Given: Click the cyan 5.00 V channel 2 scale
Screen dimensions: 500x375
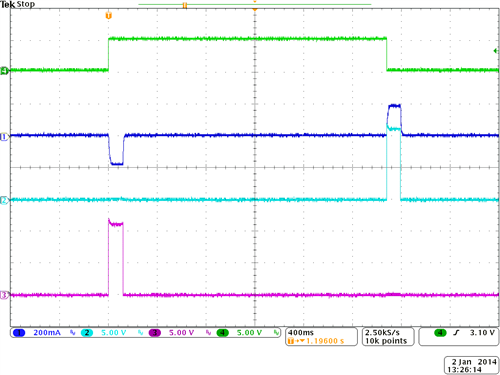Looking at the screenshot, I should (114, 333).
